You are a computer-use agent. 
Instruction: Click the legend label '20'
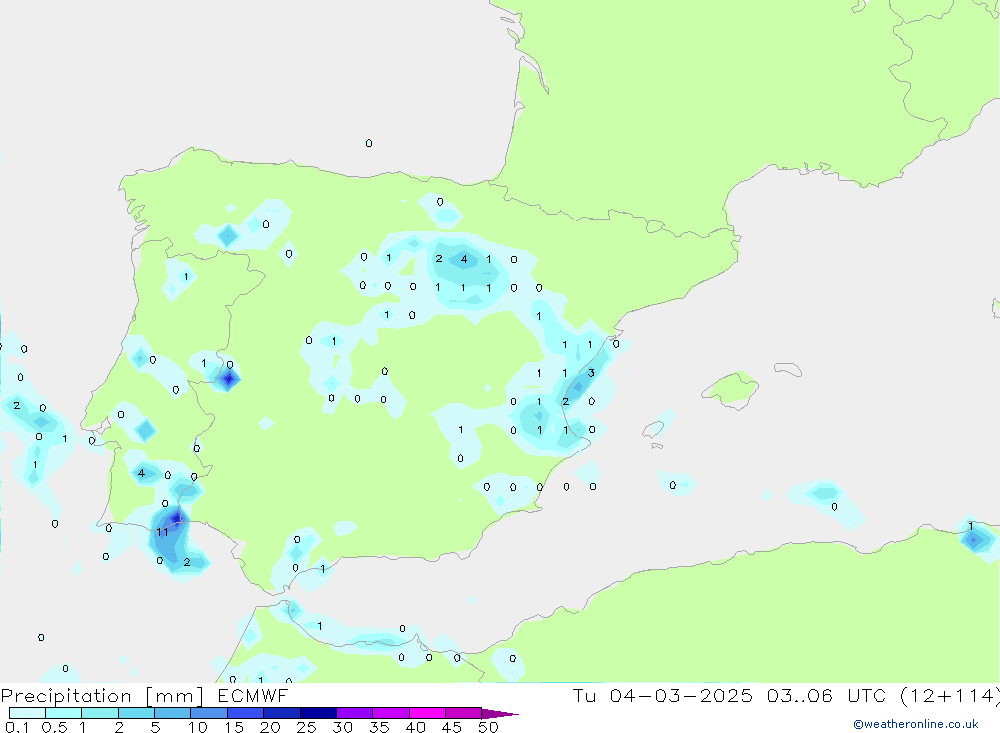pyautogui.click(x=270, y=727)
